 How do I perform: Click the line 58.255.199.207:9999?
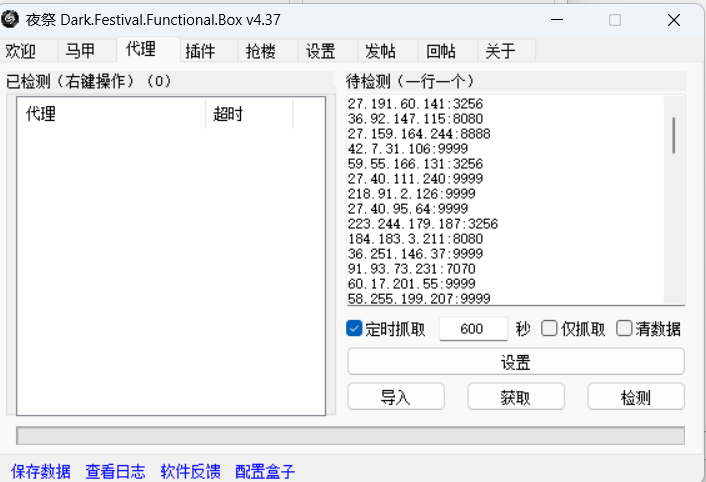click(x=419, y=298)
